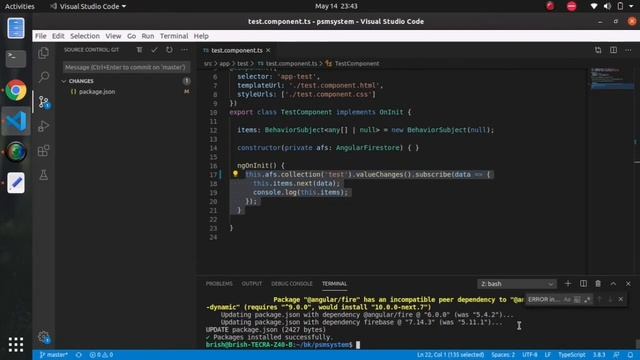Maximize the terminal panel with chevron up
640x360 pixels.
tap(613, 284)
